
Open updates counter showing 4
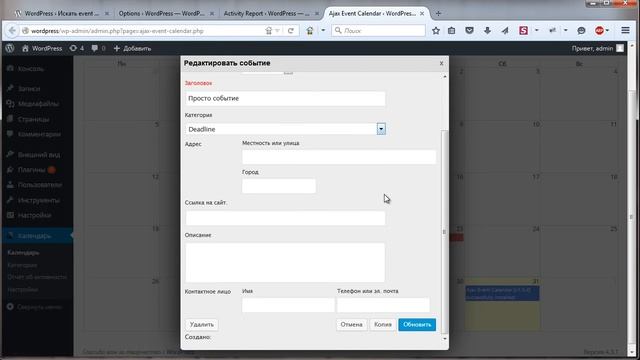pos(77,48)
